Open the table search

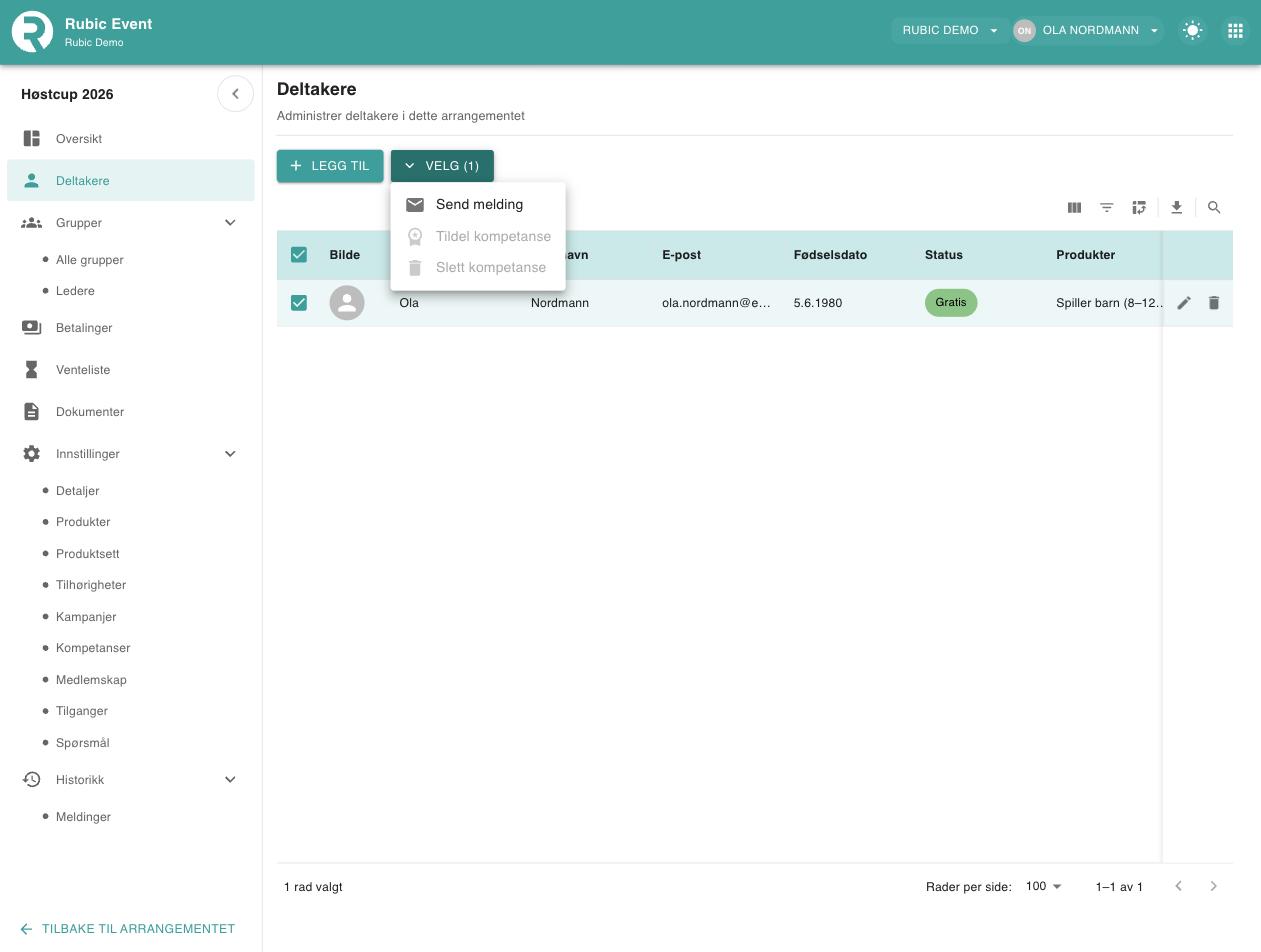click(1214, 208)
